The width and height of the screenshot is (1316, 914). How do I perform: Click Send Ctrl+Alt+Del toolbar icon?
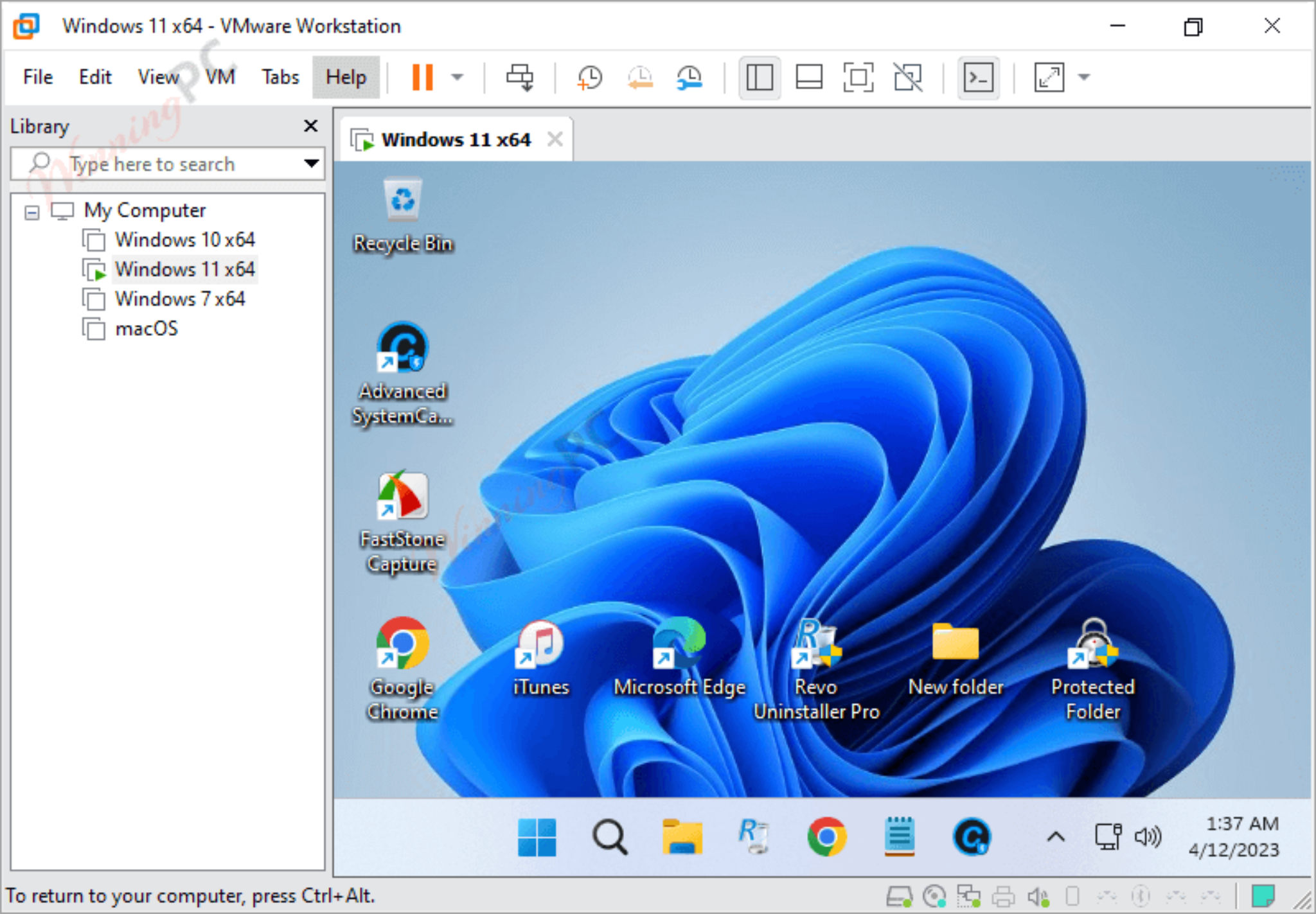click(x=520, y=78)
